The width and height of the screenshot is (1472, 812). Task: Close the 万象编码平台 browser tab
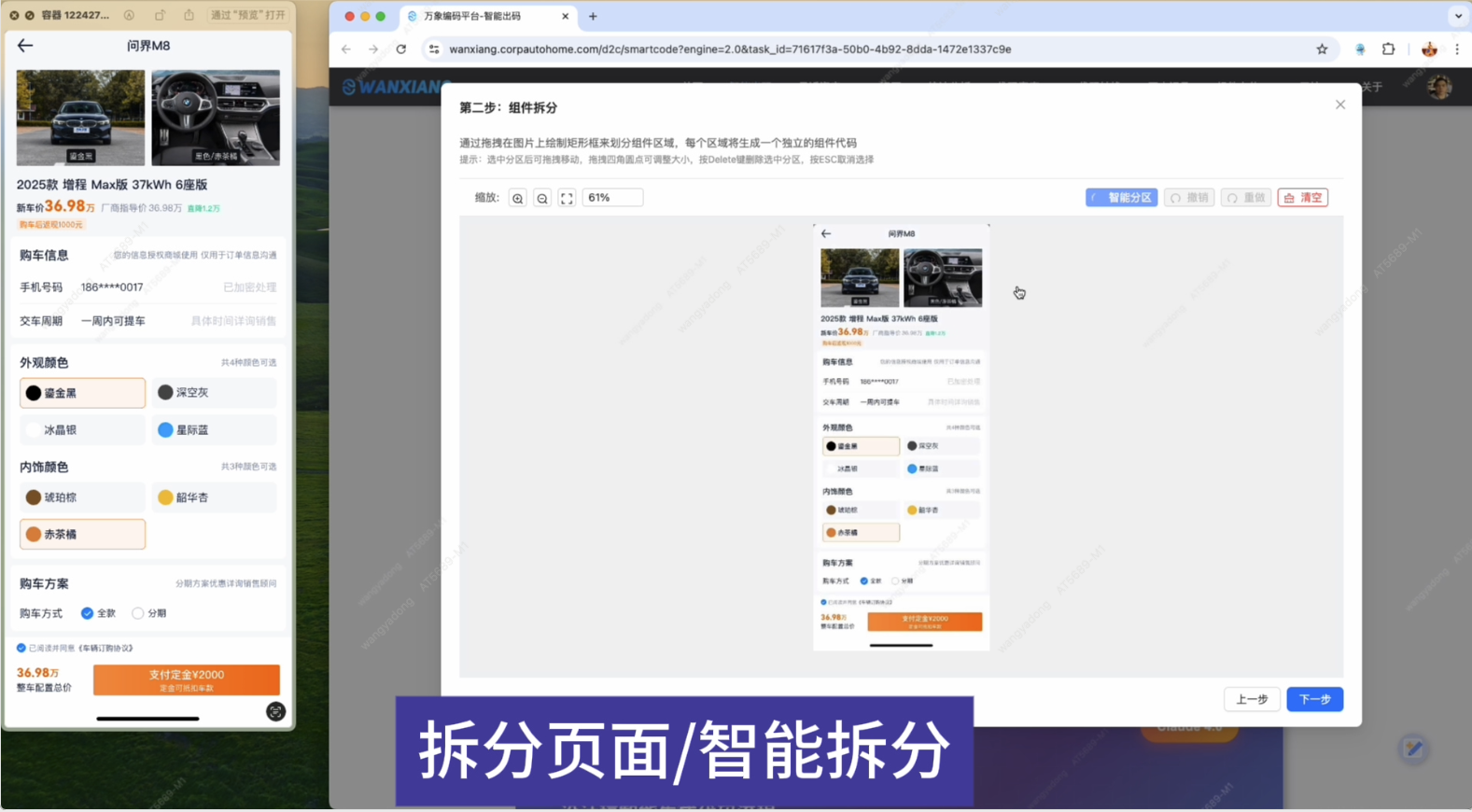tap(565, 16)
